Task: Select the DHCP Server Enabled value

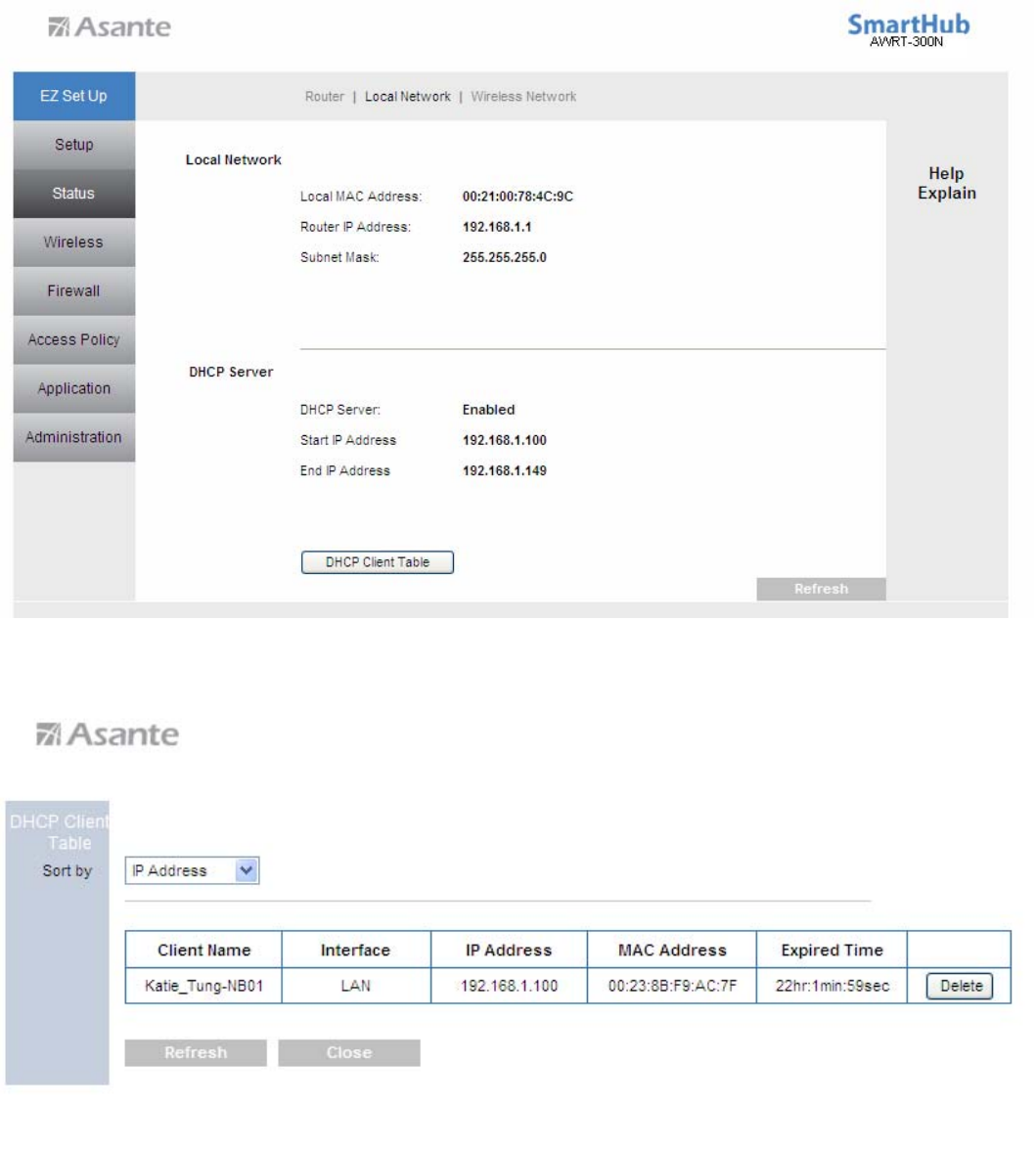Action: coord(488,410)
